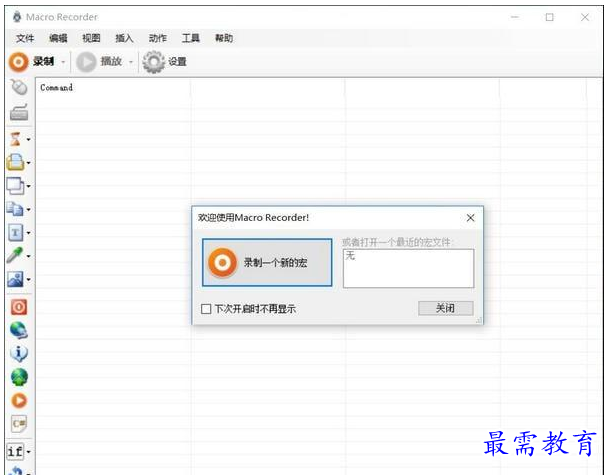Open the text T icon dropdown arrow
The width and height of the screenshot is (605, 475).
pyautogui.click(x=28, y=233)
